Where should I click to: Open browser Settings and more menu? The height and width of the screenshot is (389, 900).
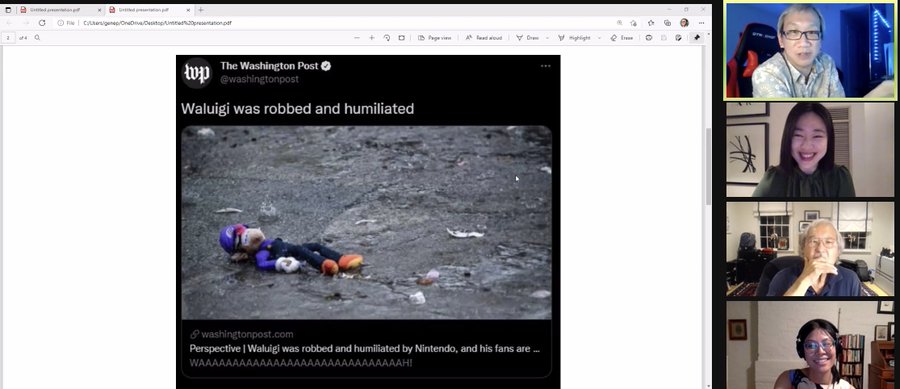(701, 23)
